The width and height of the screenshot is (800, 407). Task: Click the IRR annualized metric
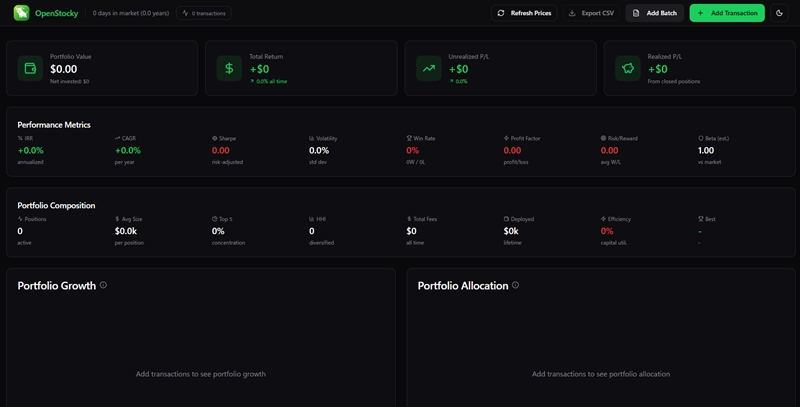pyautogui.click(x=31, y=150)
